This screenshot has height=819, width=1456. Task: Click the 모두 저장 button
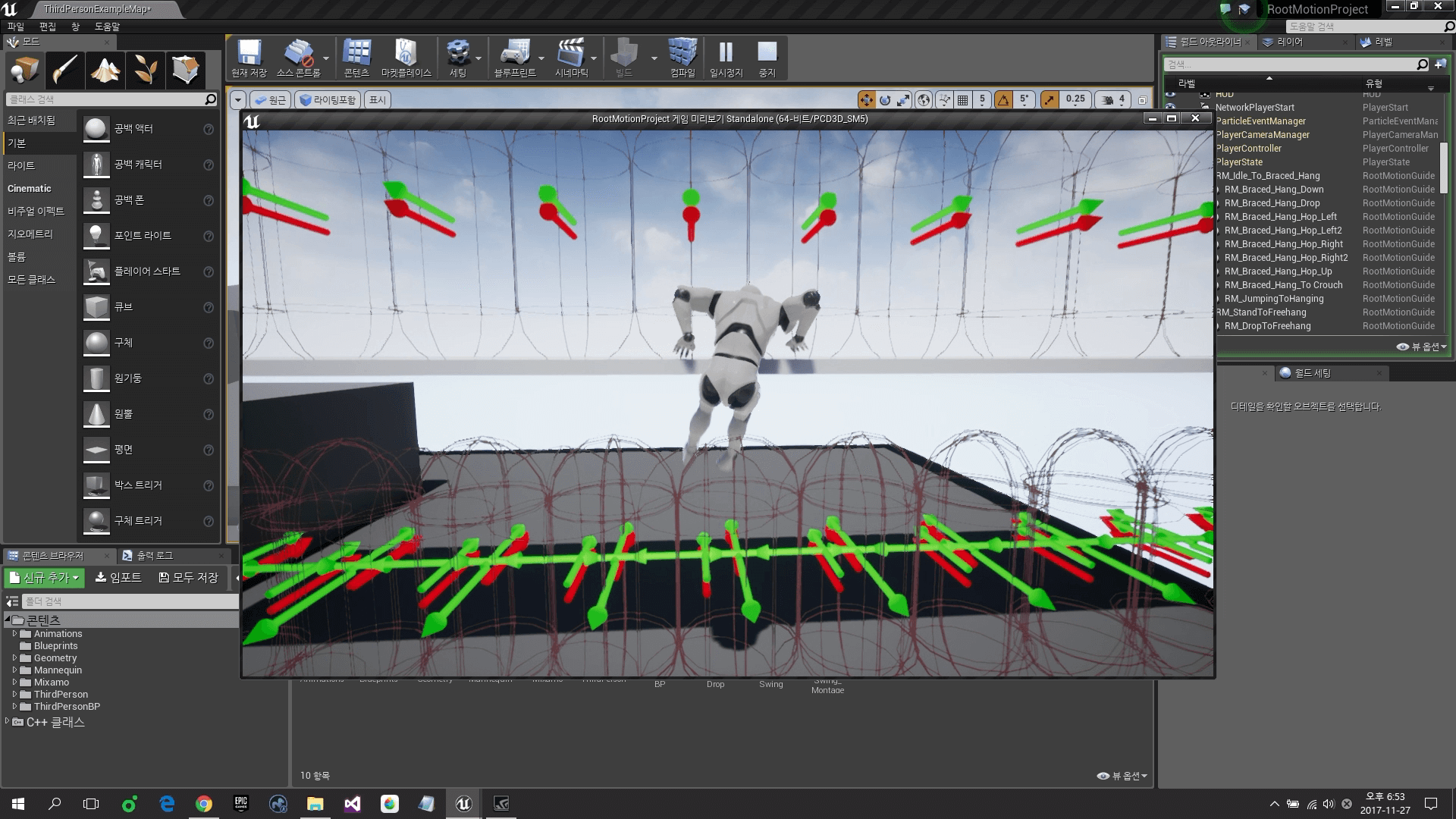pos(190,577)
